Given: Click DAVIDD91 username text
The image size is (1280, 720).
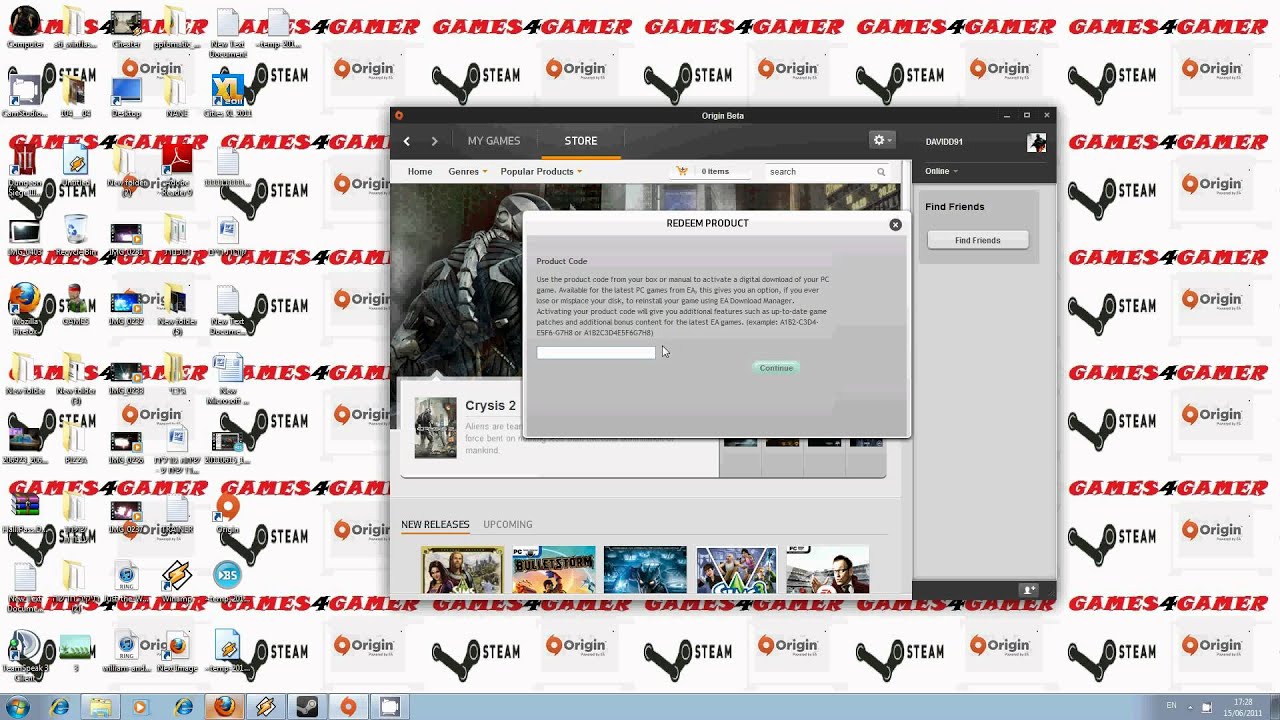Looking at the screenshot, I should tap(944, 142).
